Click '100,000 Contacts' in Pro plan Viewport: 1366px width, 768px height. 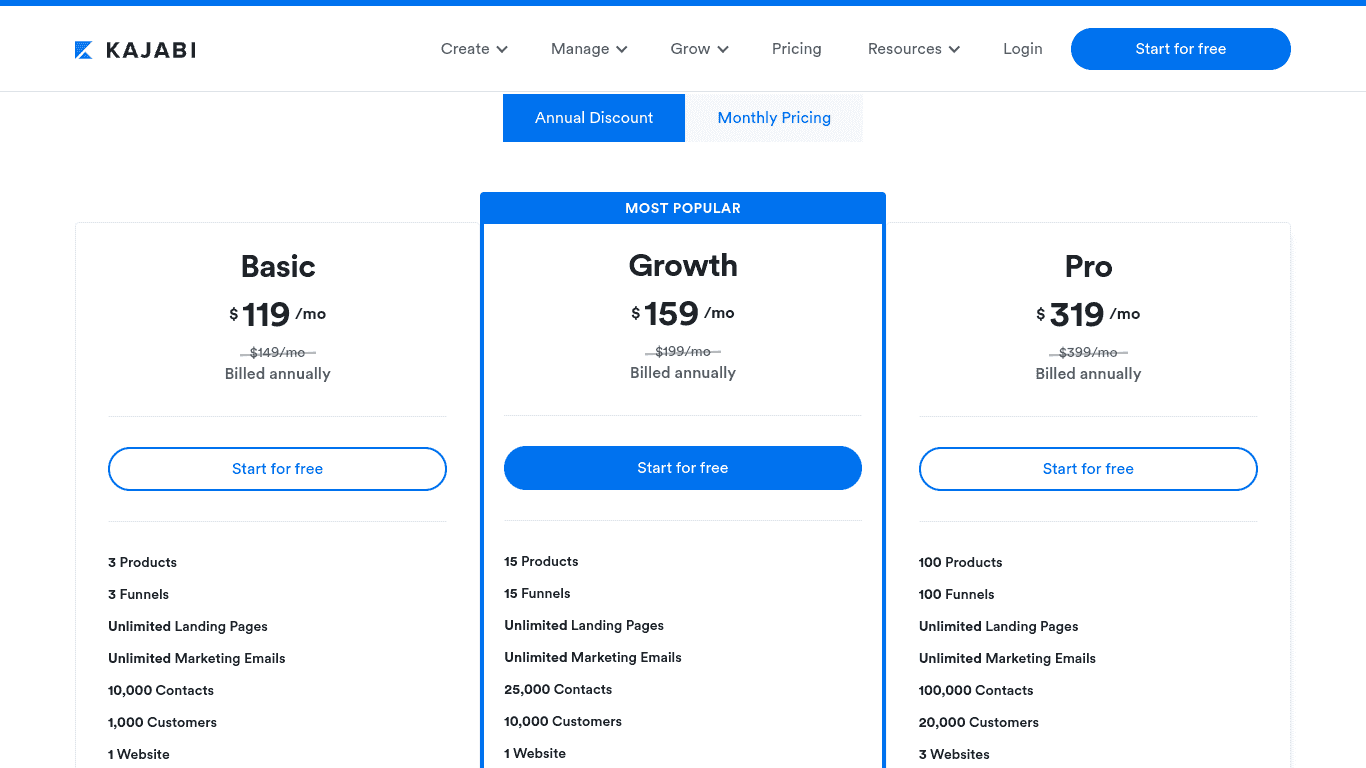[x=976, y=690]
